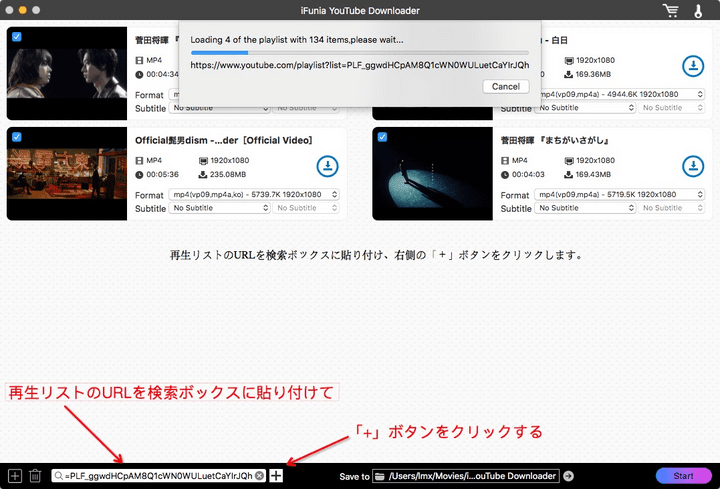Viewport: 720px width, 489px height.
Task: Open second Subtitle dropdown for Official髭男dism video
Action: (x=306, y=208)
